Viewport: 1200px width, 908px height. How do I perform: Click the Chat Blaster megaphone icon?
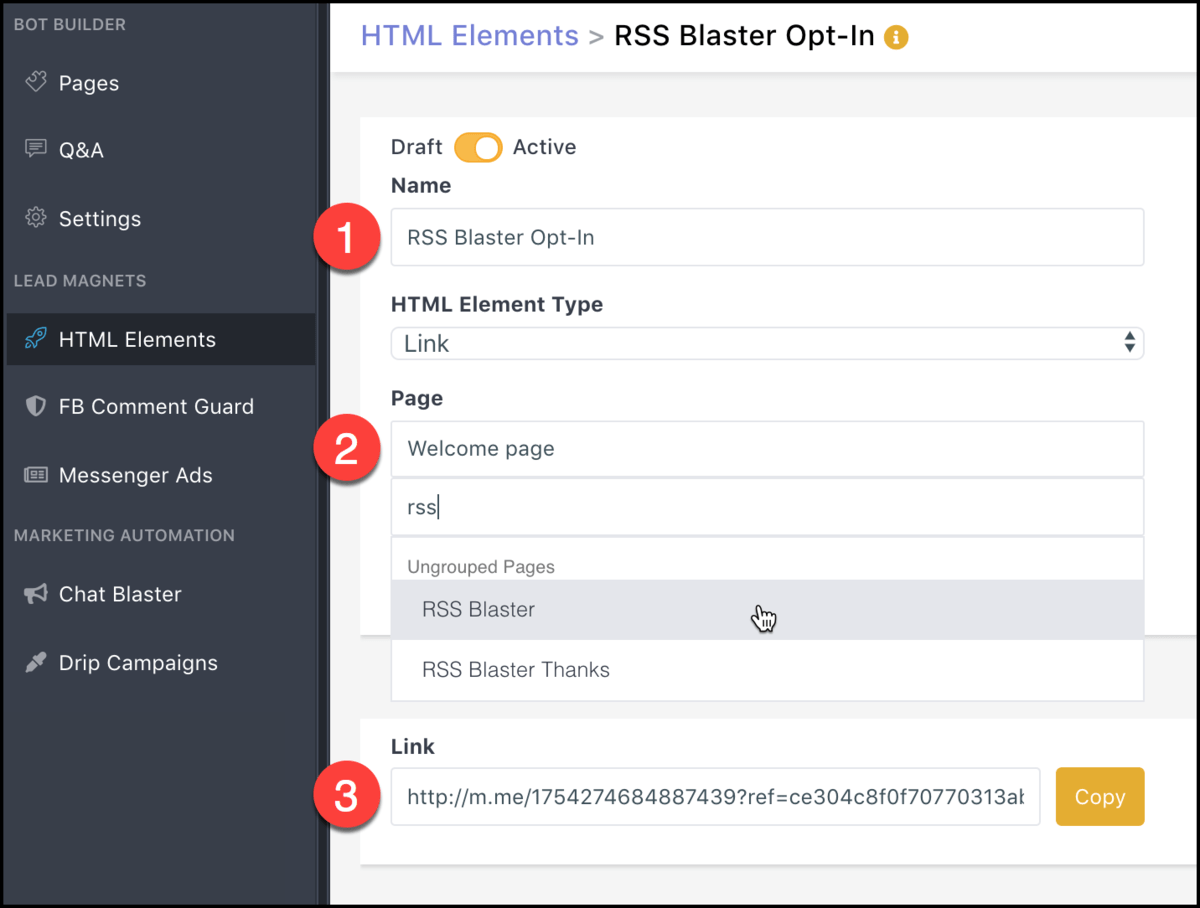(36, 594)
